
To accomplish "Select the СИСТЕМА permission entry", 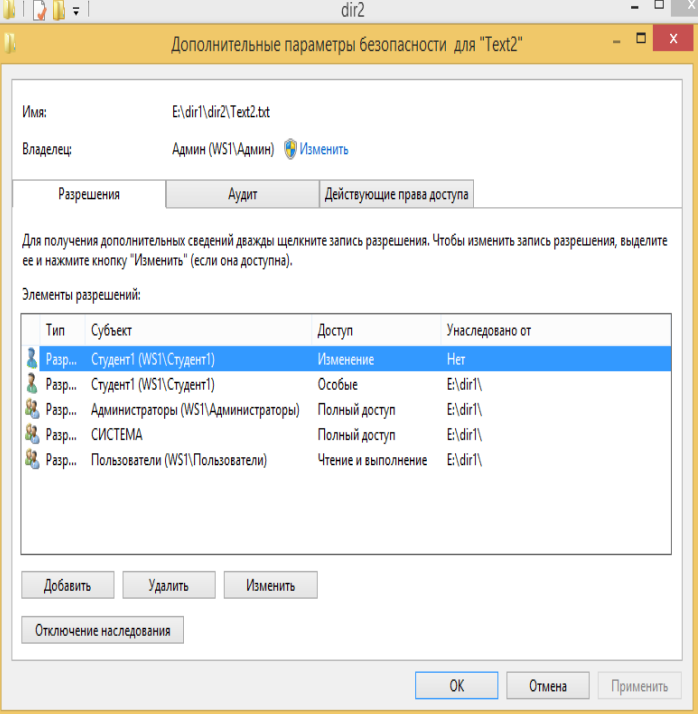I will pos(346,434).
